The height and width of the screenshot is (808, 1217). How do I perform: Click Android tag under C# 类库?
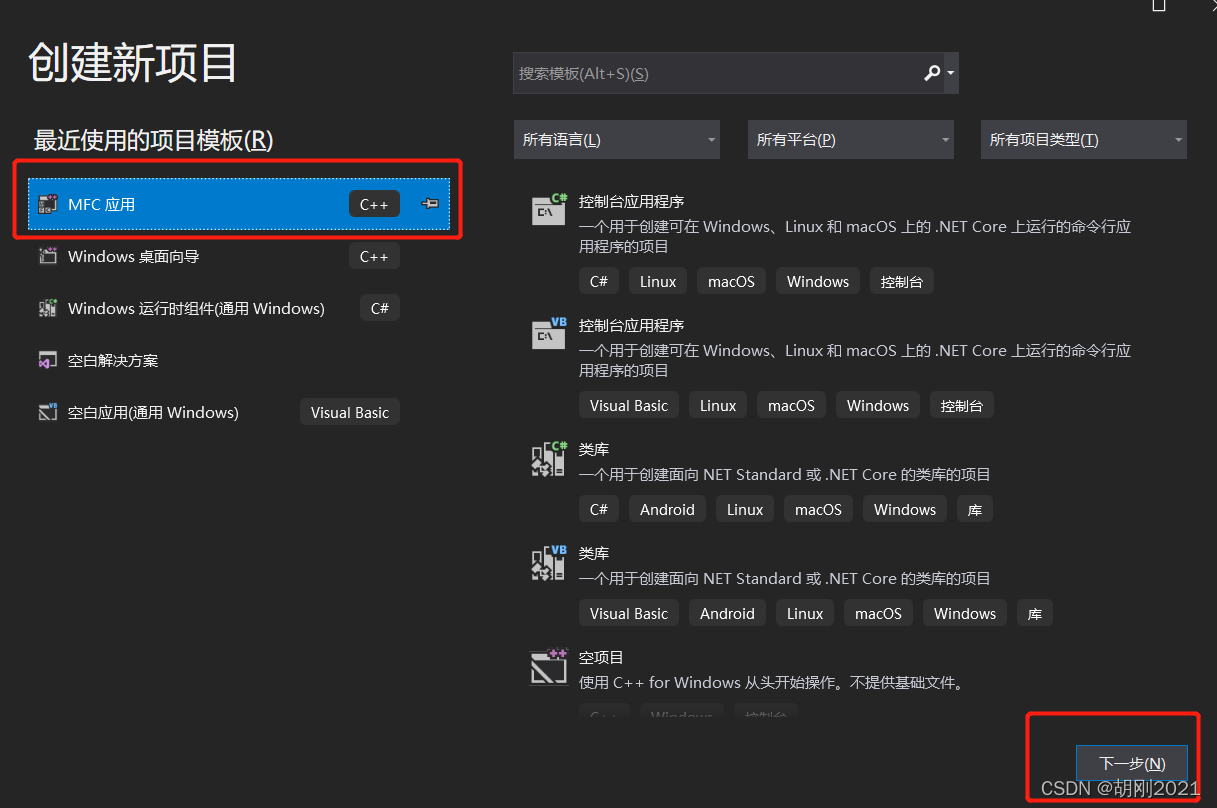coord(667,509)
